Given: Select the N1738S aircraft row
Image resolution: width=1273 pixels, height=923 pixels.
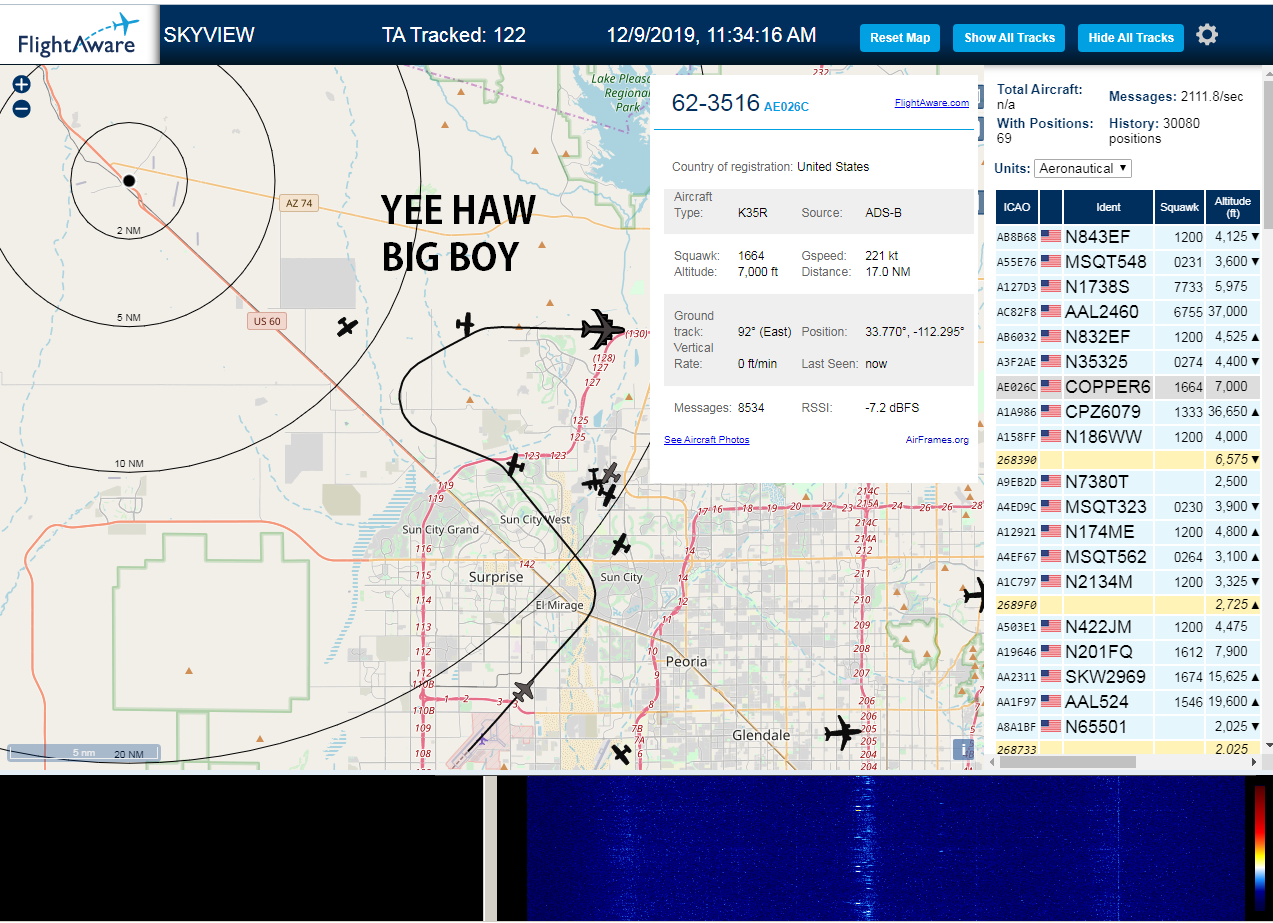Looking at the screenshot, I should click(1128, 287).
